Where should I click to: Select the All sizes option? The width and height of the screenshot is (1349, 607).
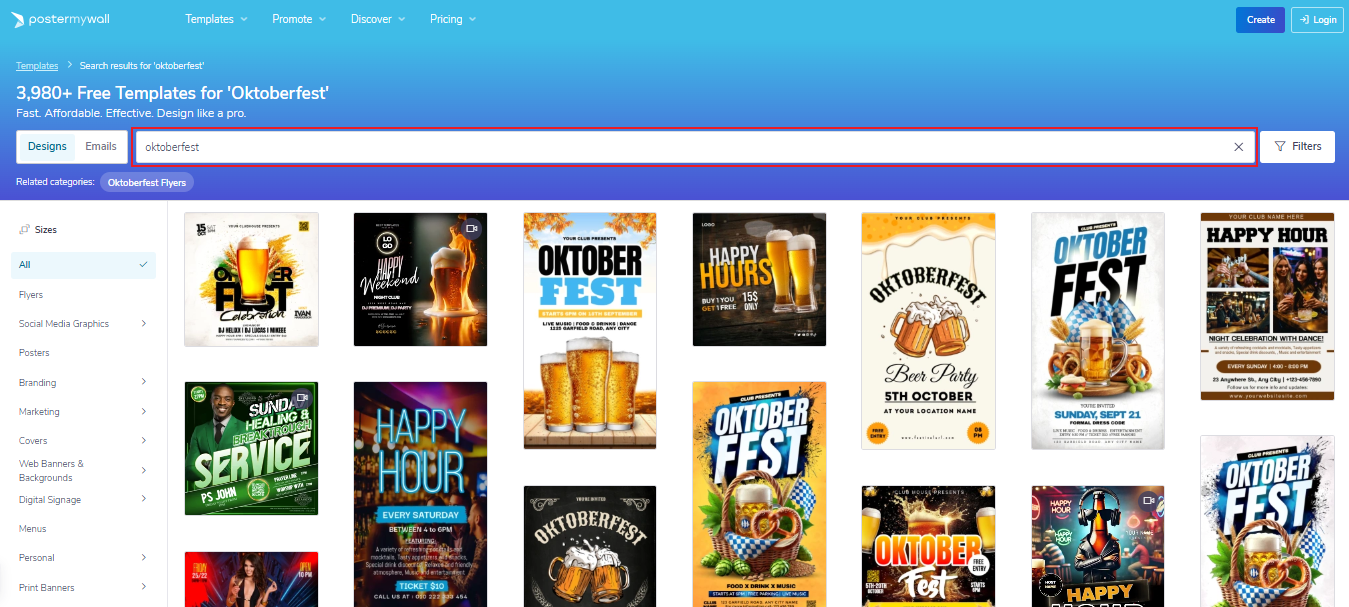pos(83,265)
